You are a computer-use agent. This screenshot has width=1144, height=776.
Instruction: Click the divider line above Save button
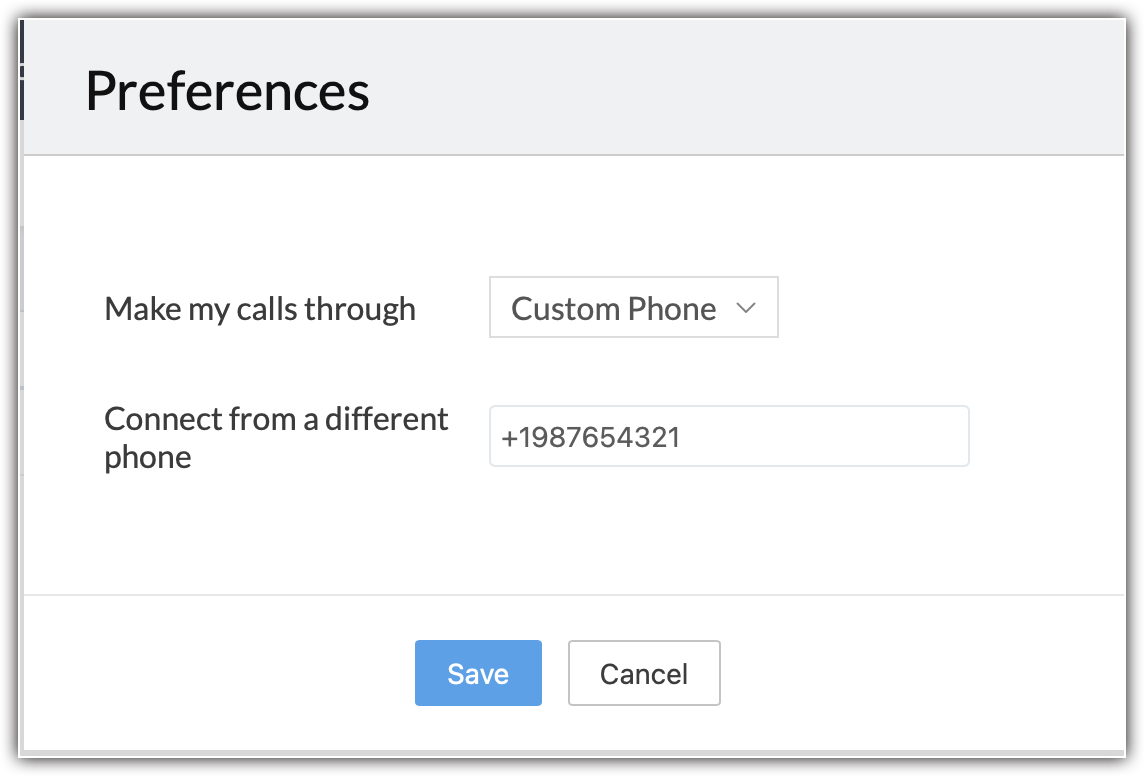(x=572, y=595)
